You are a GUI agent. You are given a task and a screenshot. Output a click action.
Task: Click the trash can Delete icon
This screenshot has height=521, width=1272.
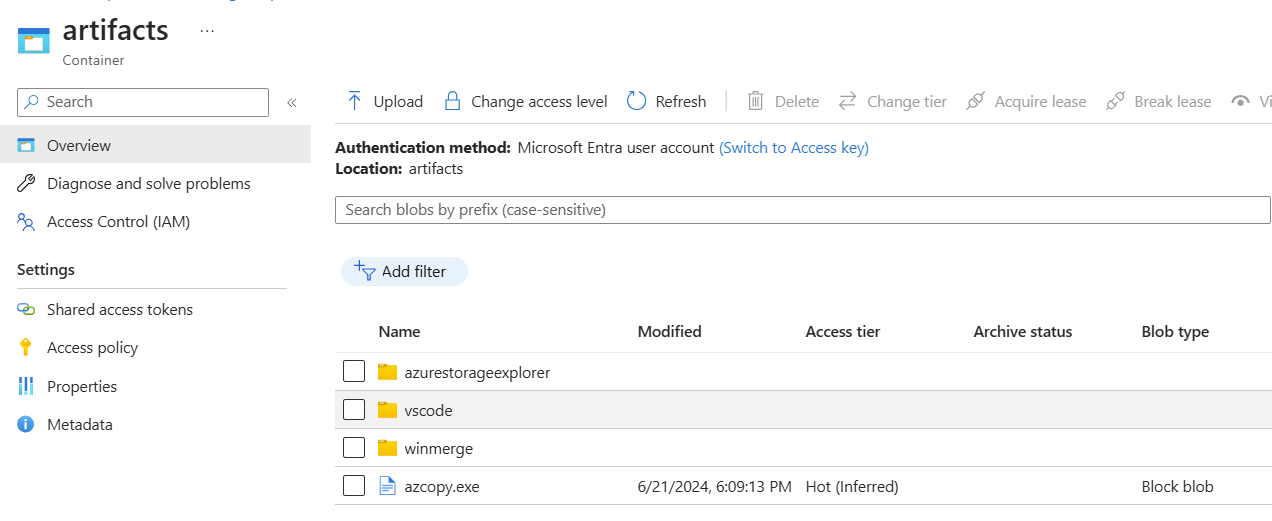click(756, 101)
